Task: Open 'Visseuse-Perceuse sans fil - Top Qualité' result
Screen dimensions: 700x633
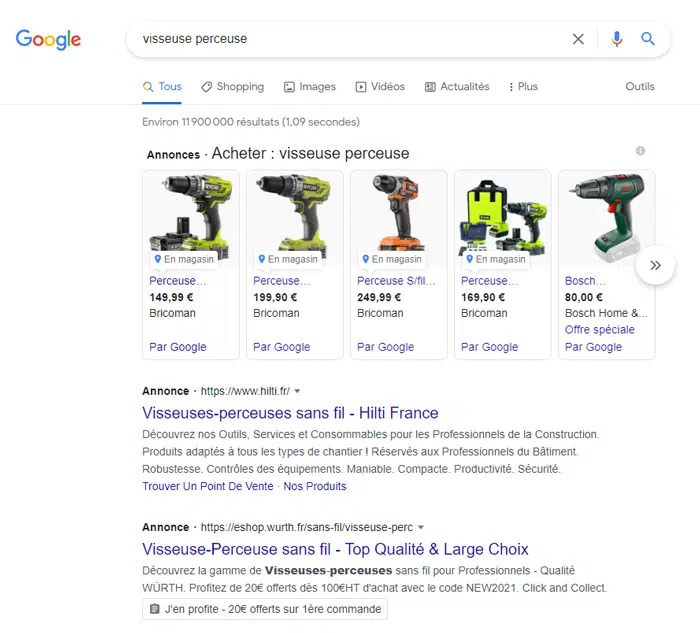Action: 335,549
